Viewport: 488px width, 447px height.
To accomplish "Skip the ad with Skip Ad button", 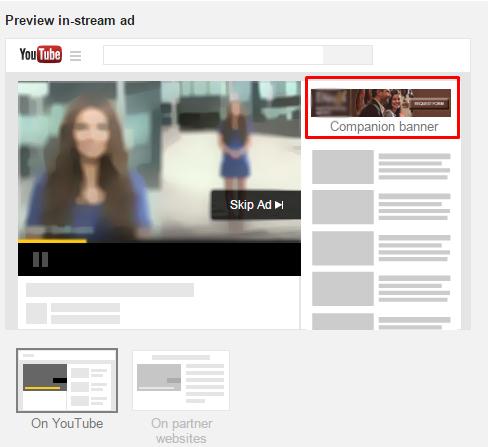I will click(256, 205).
